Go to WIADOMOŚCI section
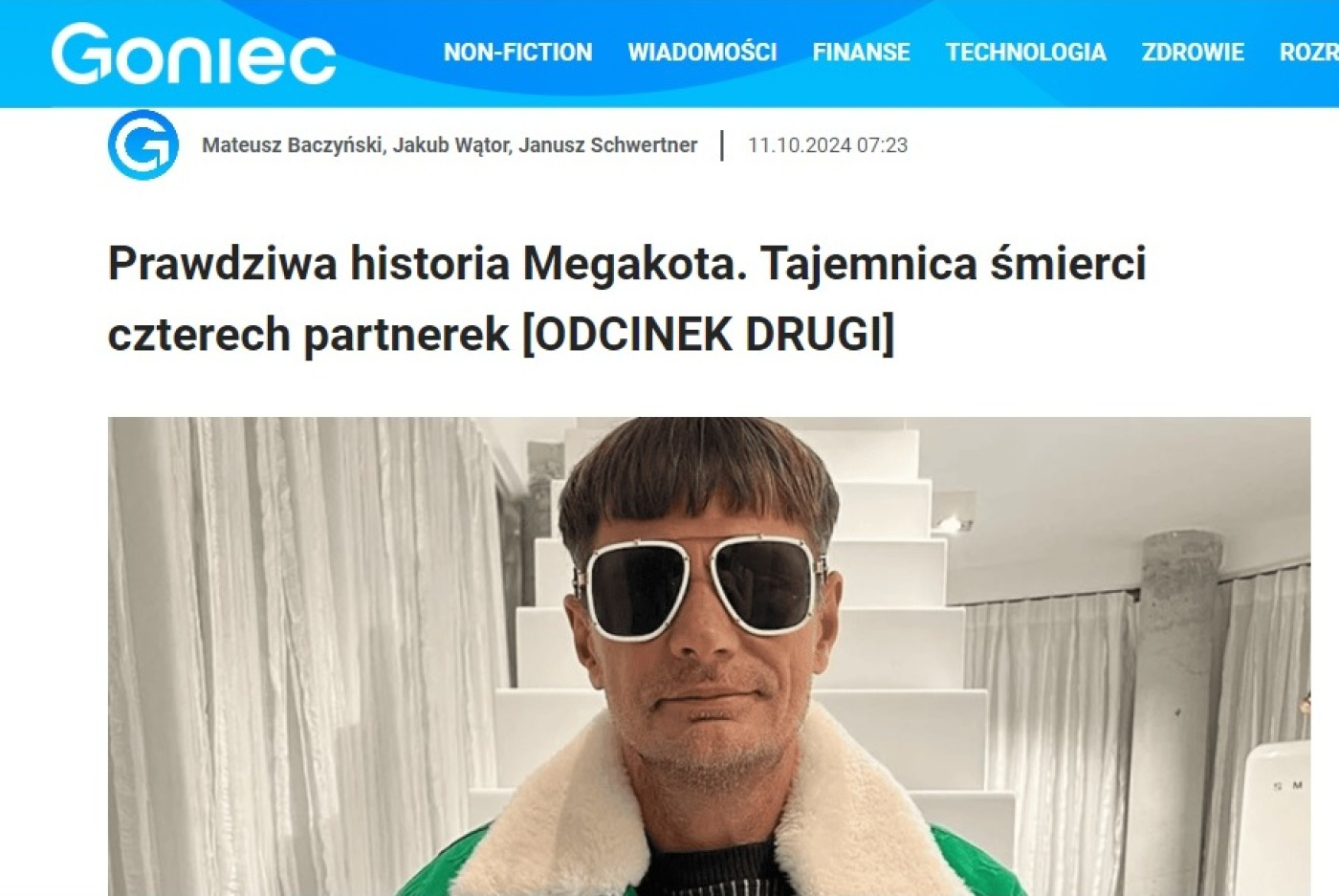 pos(702,52)
